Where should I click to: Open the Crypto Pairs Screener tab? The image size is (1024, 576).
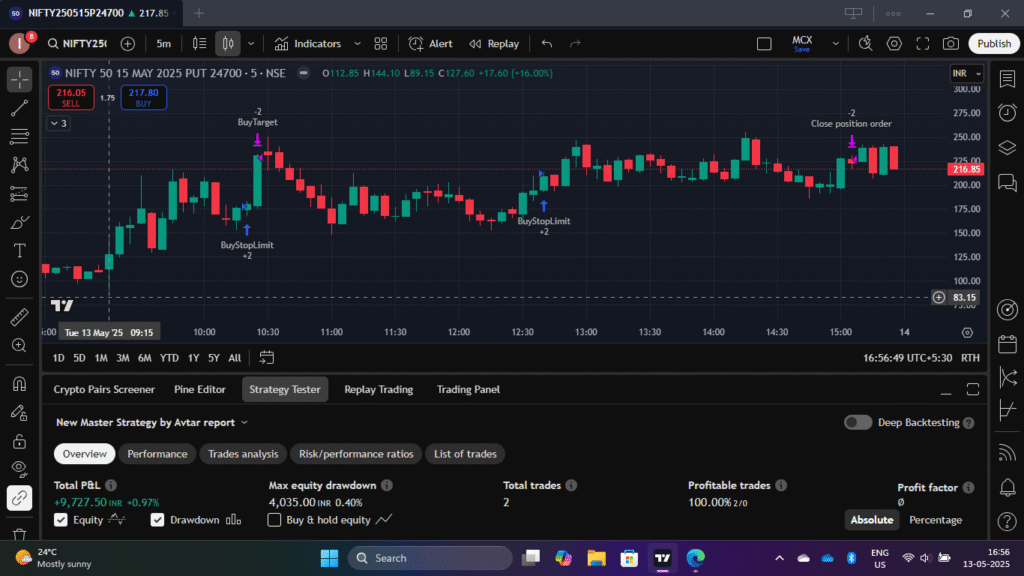click(x=104, y=389)
